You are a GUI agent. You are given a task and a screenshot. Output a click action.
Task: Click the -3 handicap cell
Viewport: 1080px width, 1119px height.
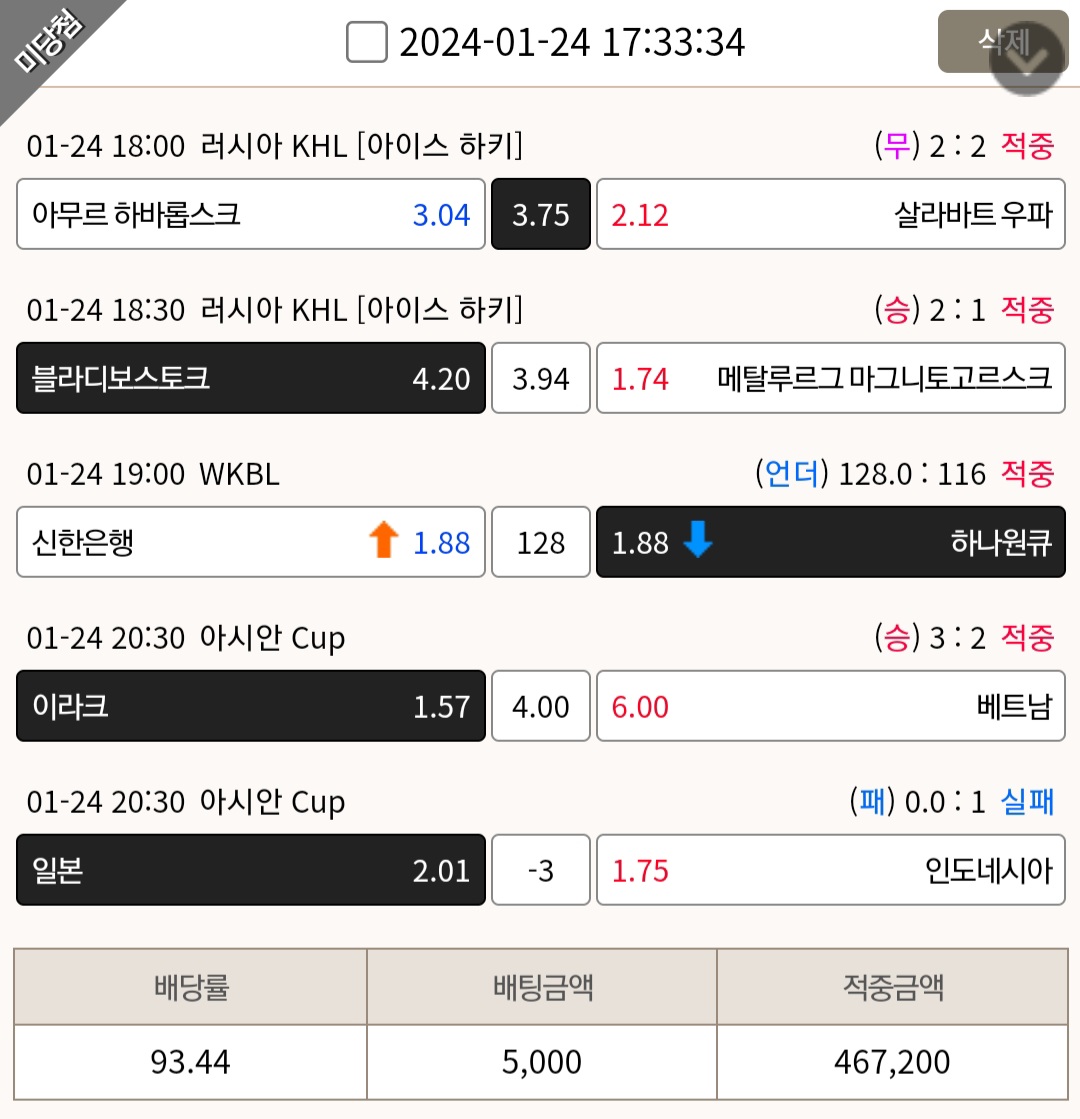click(541, 870)
